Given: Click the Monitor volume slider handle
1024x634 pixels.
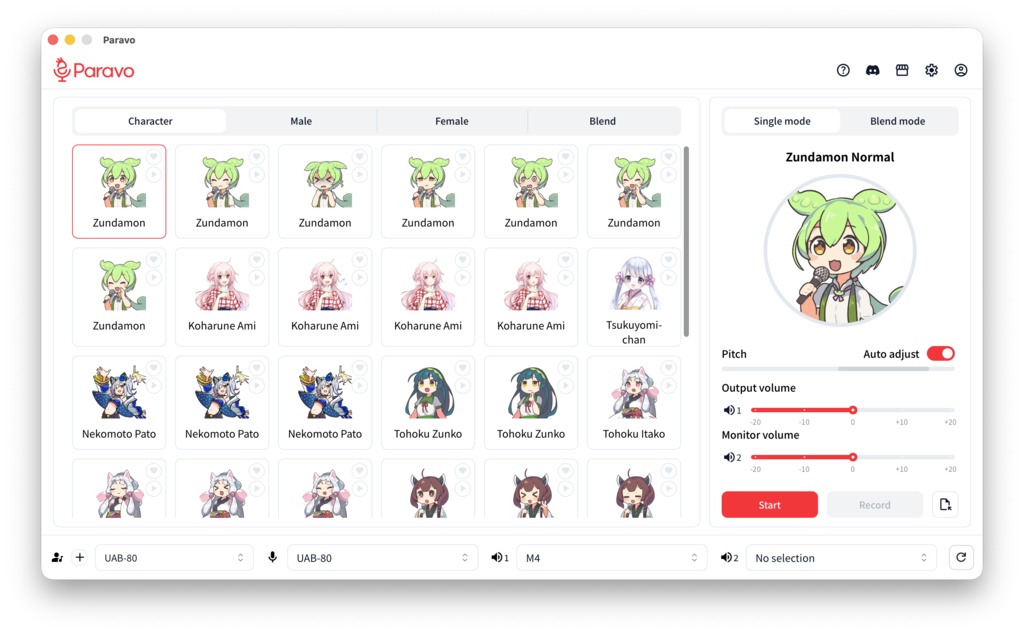Looking at the screenshot, I should (853, 457).
